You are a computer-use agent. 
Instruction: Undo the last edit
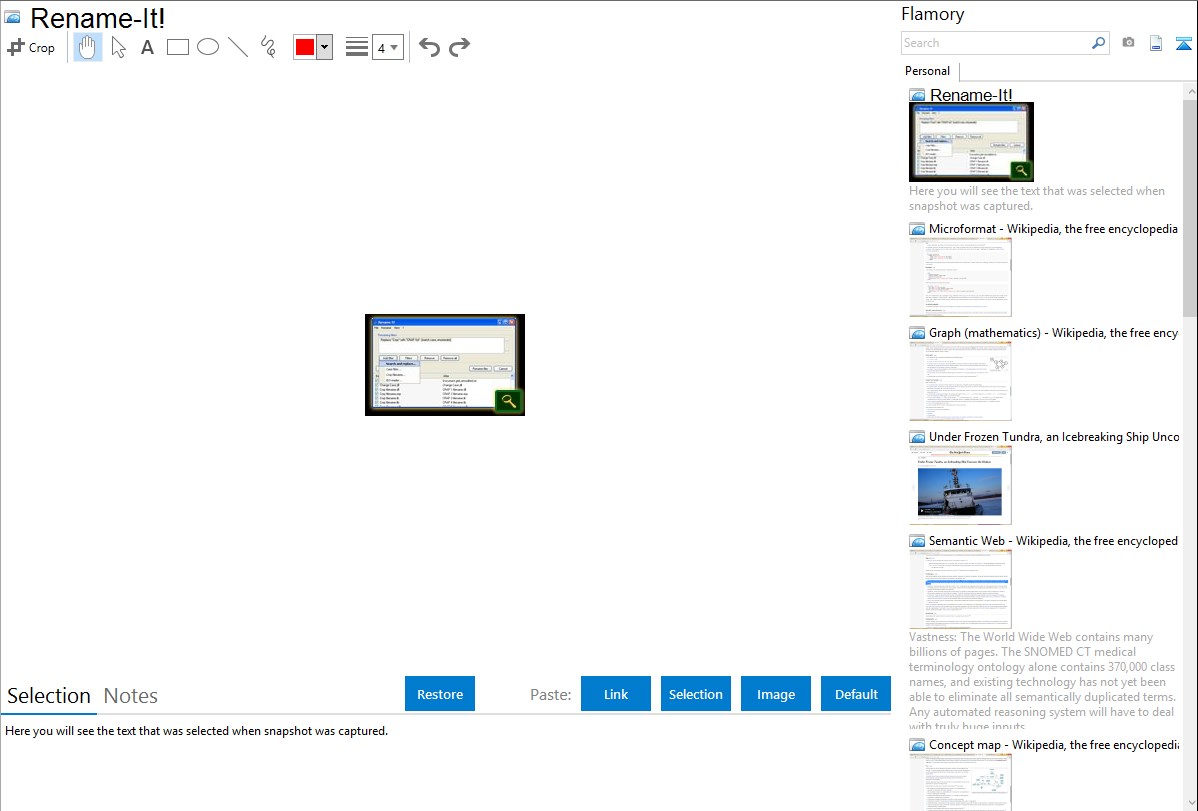pyautogui.click(x=429, y=47)
